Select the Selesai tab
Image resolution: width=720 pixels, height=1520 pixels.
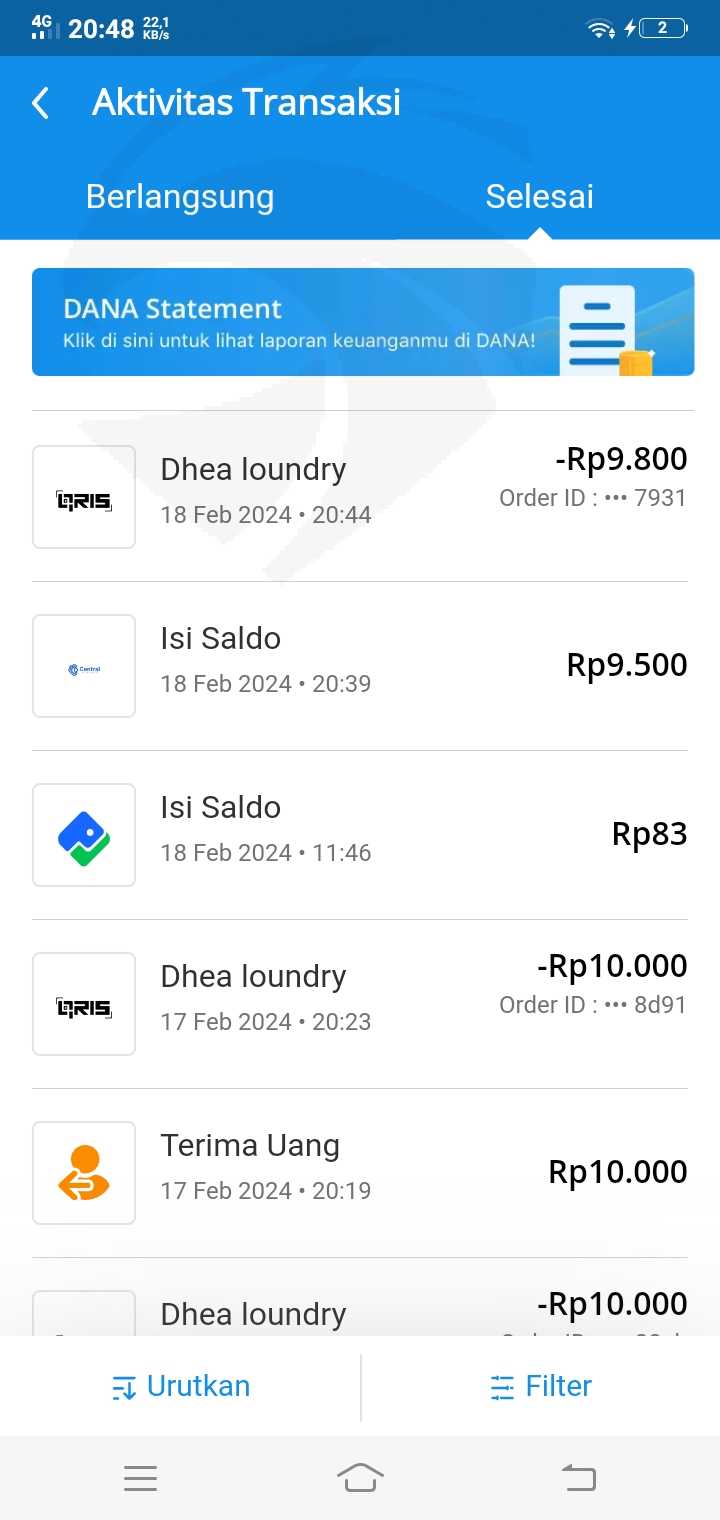(539, 196)
